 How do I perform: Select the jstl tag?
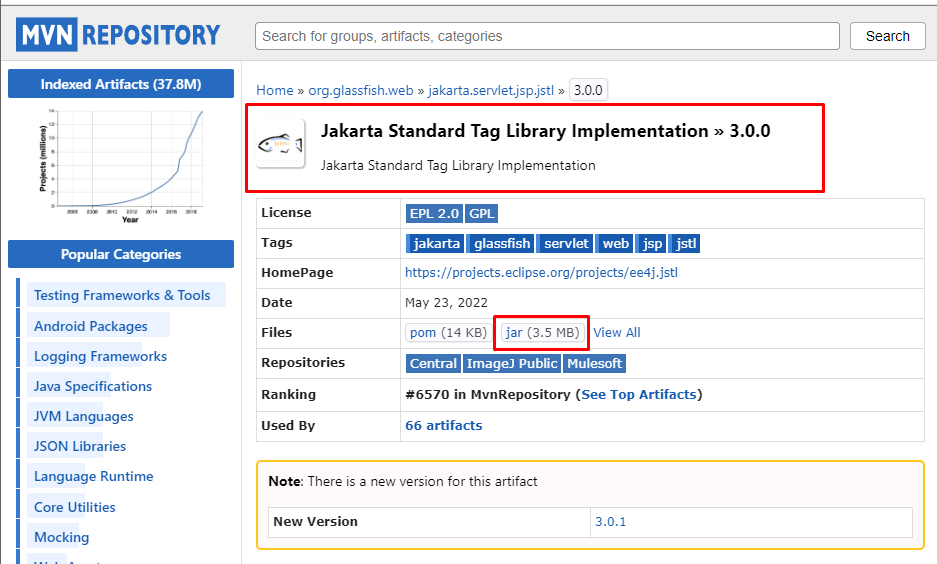tap(684, 243)
